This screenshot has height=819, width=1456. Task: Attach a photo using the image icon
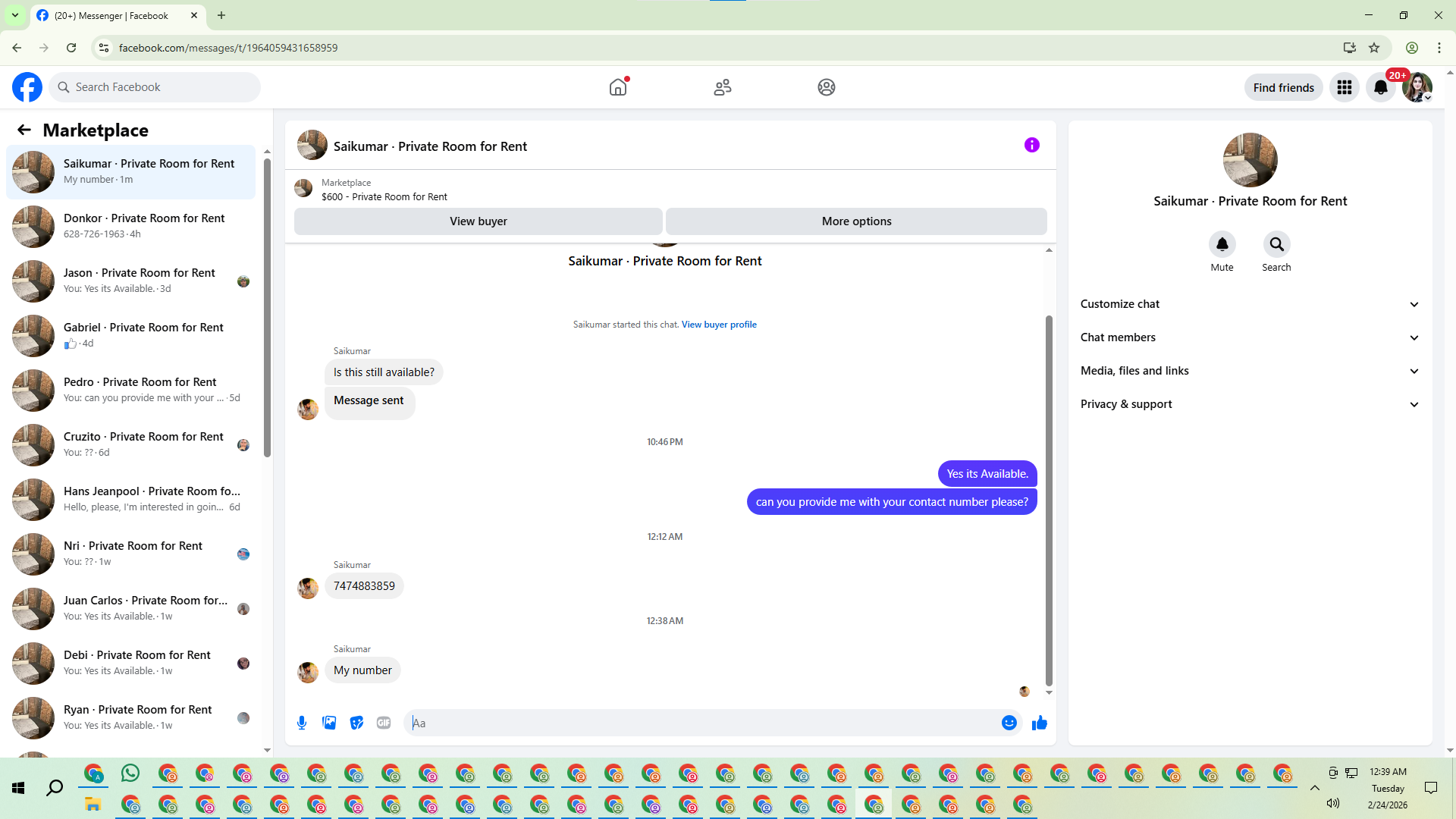(329, 723)
